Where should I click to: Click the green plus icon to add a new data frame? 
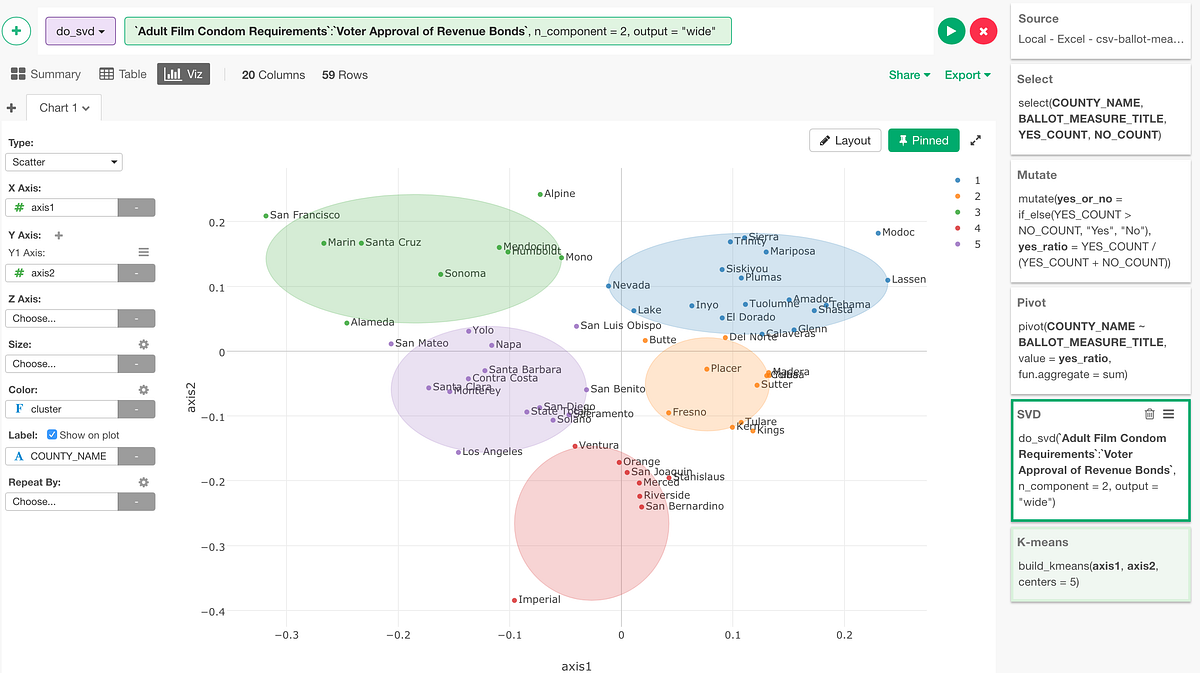[x=16, y=31]
